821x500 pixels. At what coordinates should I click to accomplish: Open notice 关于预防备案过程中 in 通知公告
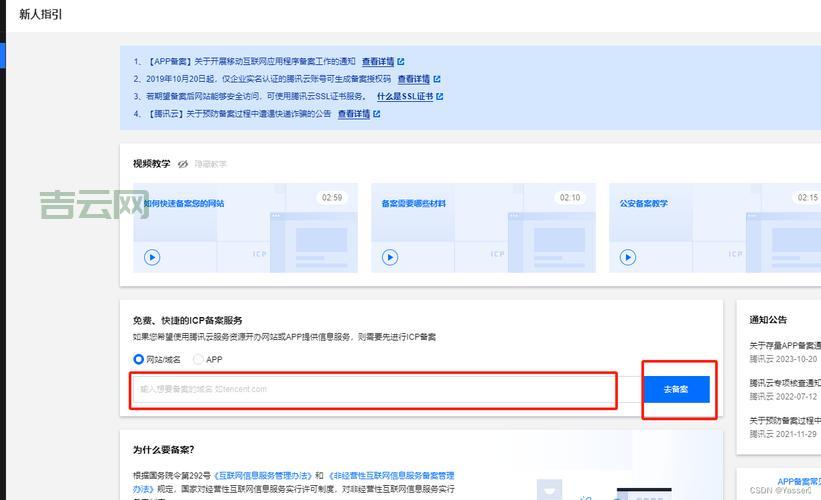(x=785, y=420)
